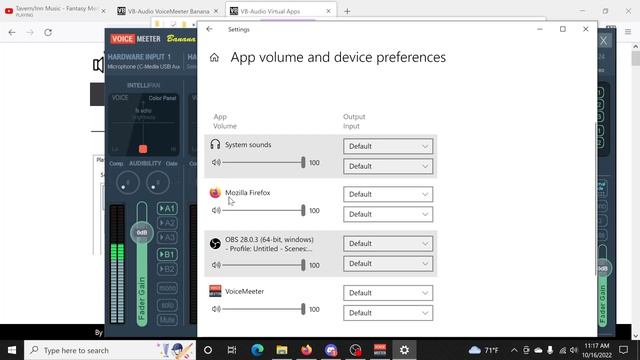Screen dimensions: 640x360
Task: Reload the browser page
Action: pos(48,32)
